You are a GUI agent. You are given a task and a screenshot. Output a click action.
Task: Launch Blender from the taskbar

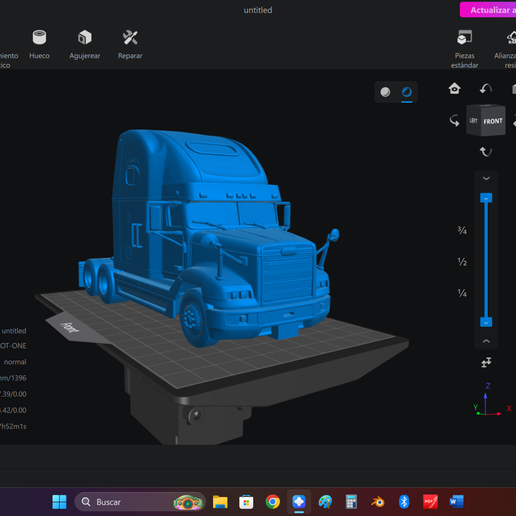click(x=378, y=502)
